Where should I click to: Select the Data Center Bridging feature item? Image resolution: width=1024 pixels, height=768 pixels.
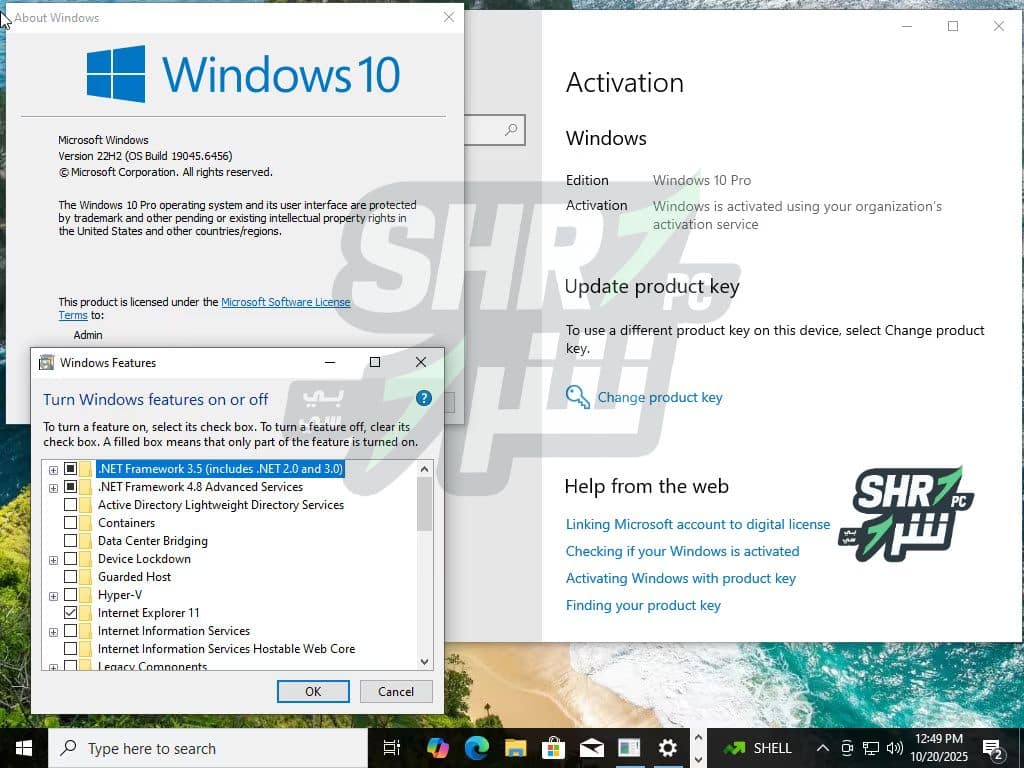click(152, 541)
